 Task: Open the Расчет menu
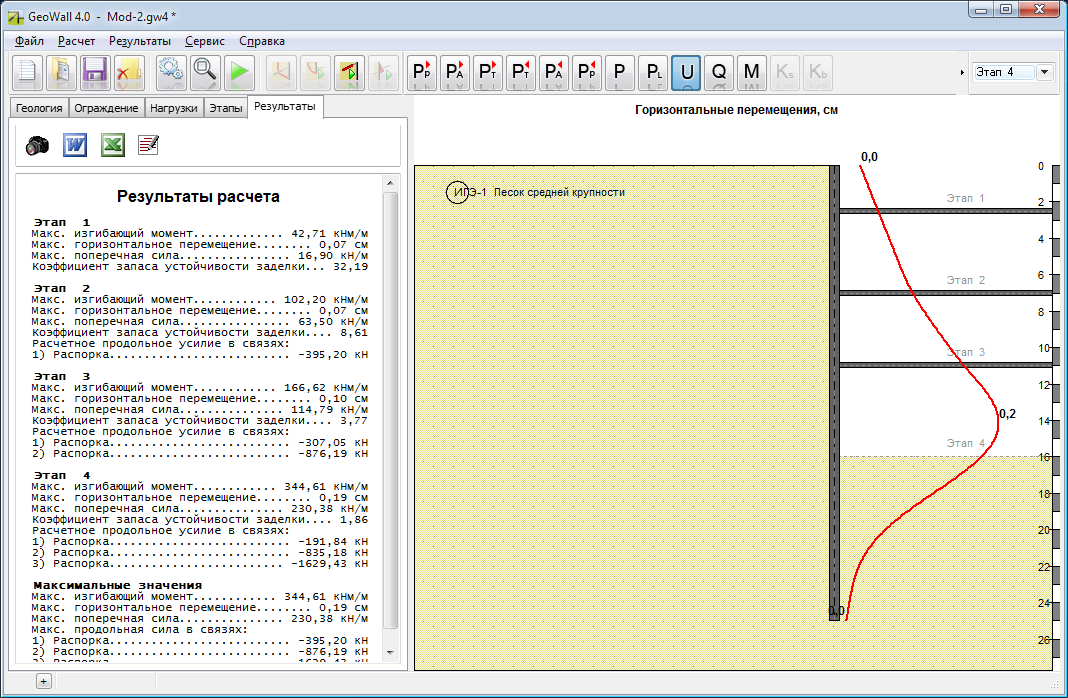76,41
